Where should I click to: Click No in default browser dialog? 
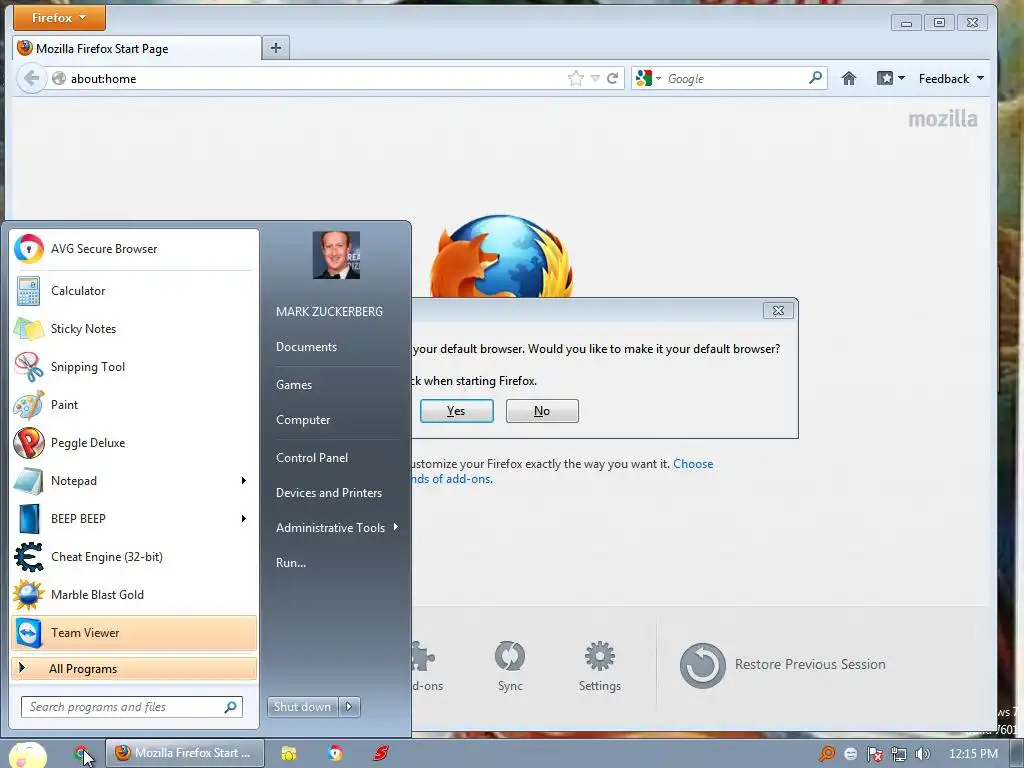tap(542, 411)
